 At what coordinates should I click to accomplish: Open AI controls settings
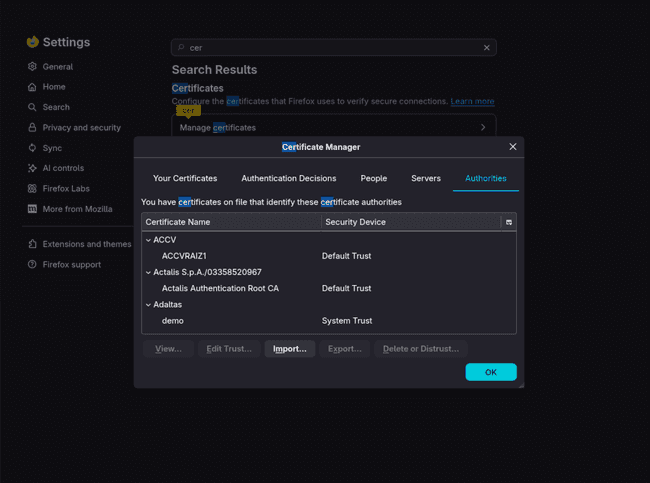(63, 168)
